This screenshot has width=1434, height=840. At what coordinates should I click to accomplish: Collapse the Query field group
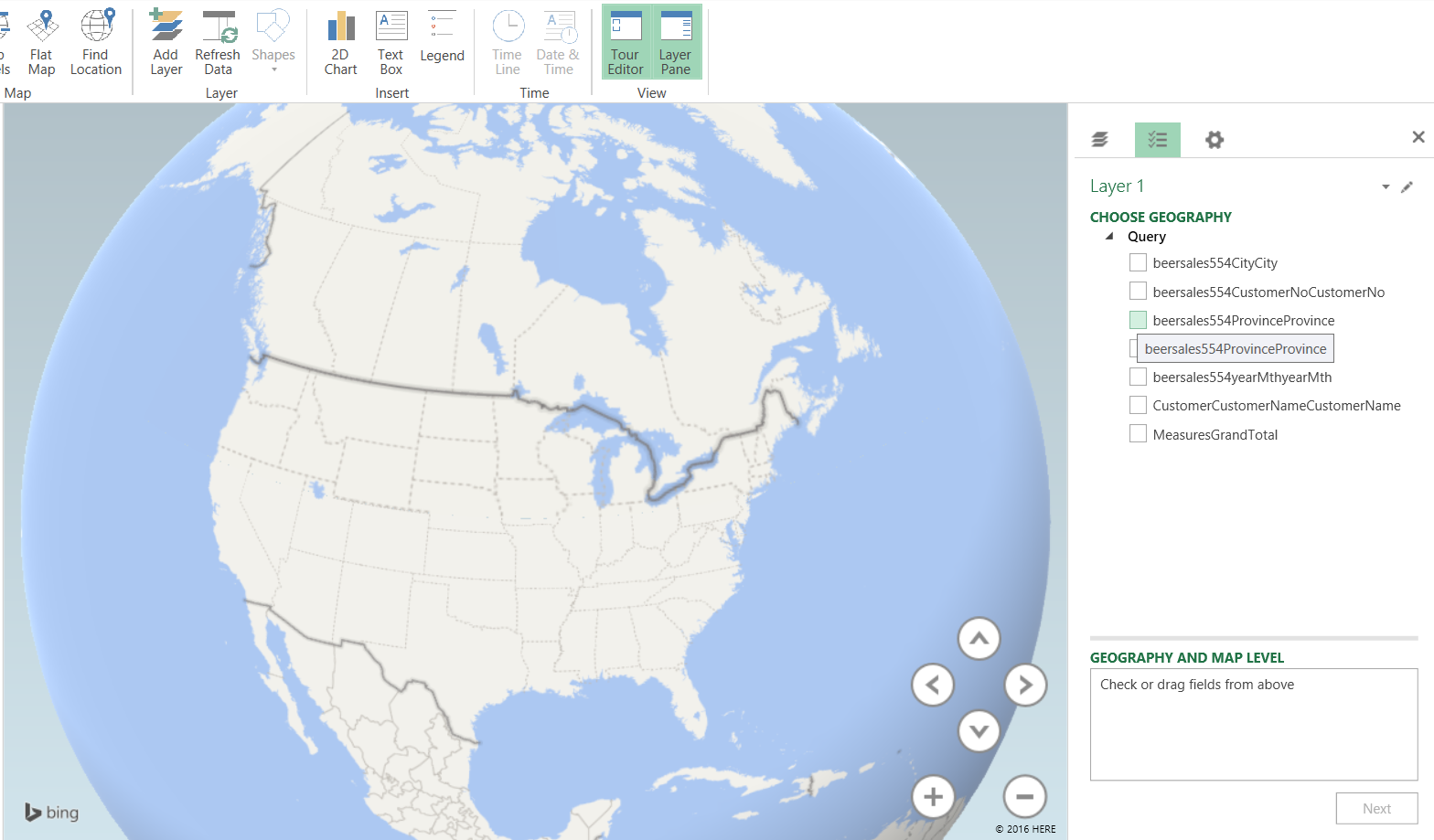(x=1110, y=236)
